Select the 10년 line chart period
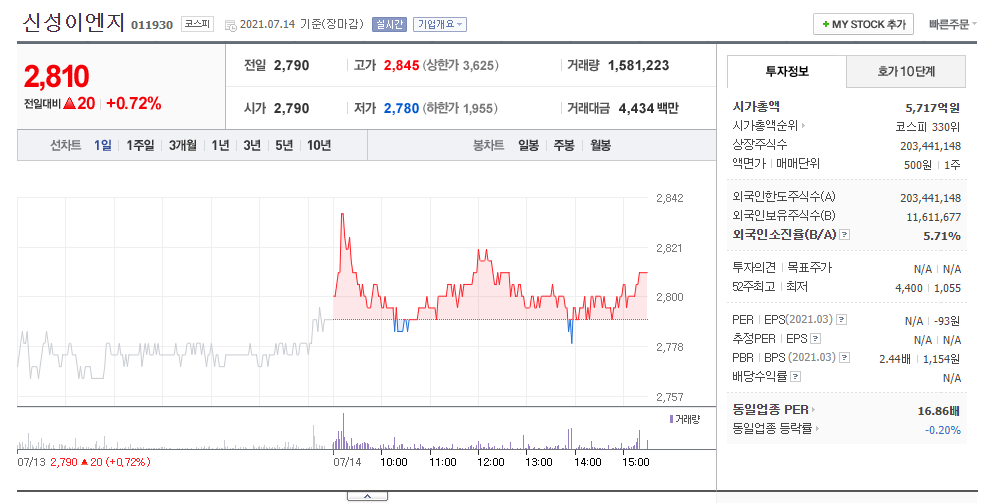983x503 pixels. tap(319, 146)
